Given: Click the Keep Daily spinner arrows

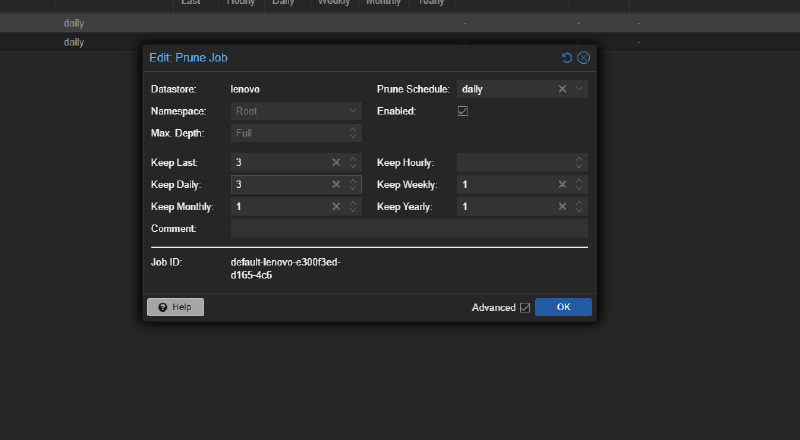Looking at the screenshot, I should (x=353, y=184).
